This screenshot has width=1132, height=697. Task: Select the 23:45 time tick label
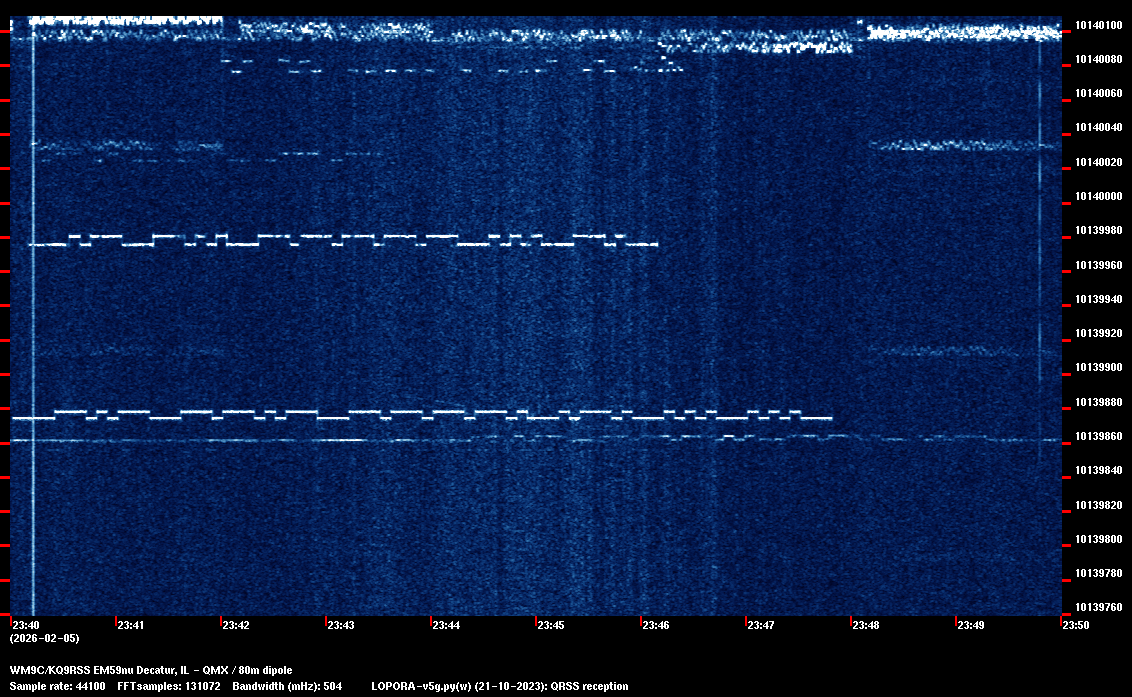pyautogui.click(x=550, y=625)
